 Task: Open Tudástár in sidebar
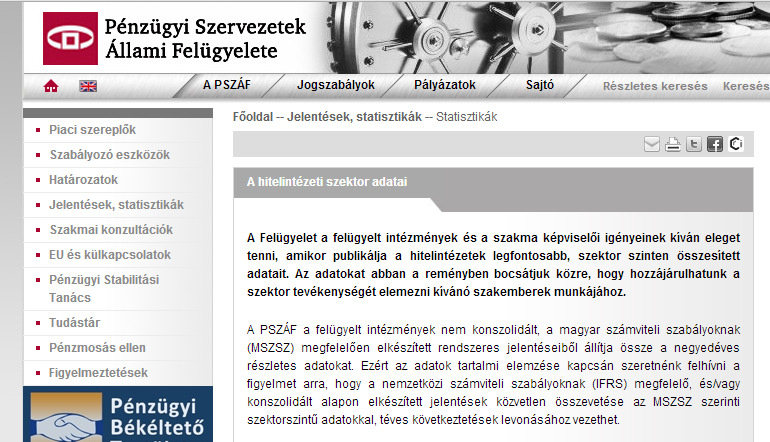coord(75,323)
